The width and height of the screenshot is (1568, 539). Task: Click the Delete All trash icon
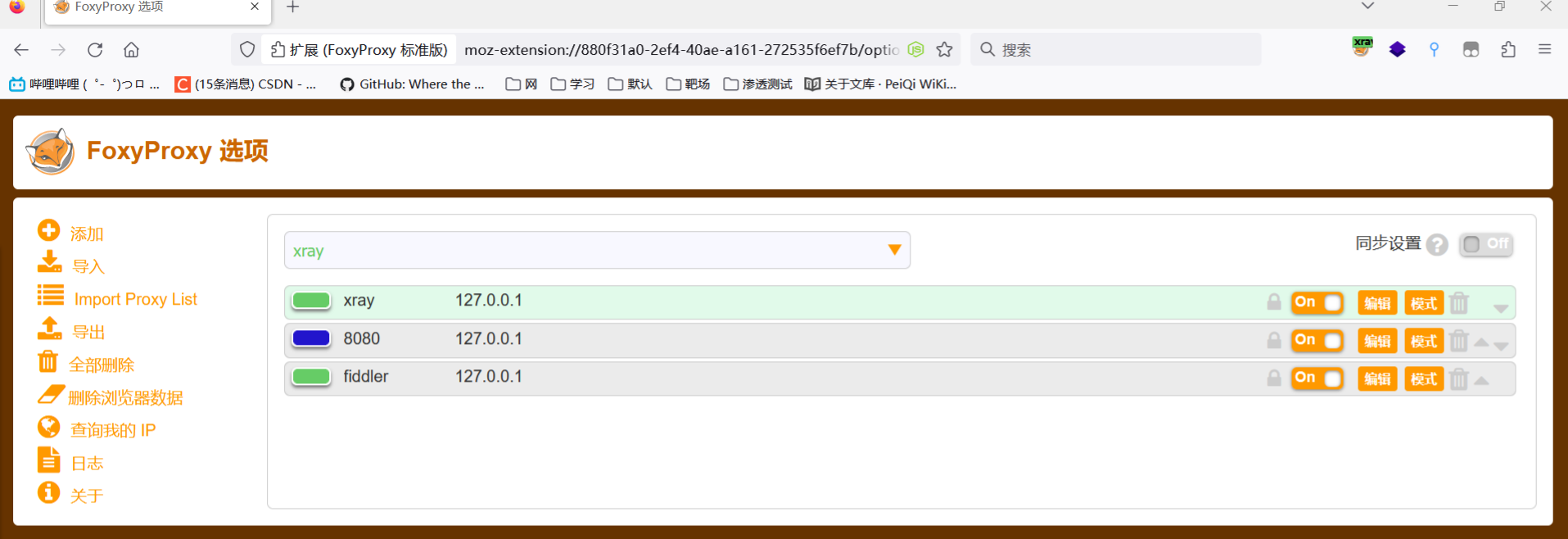coord(48,361)
